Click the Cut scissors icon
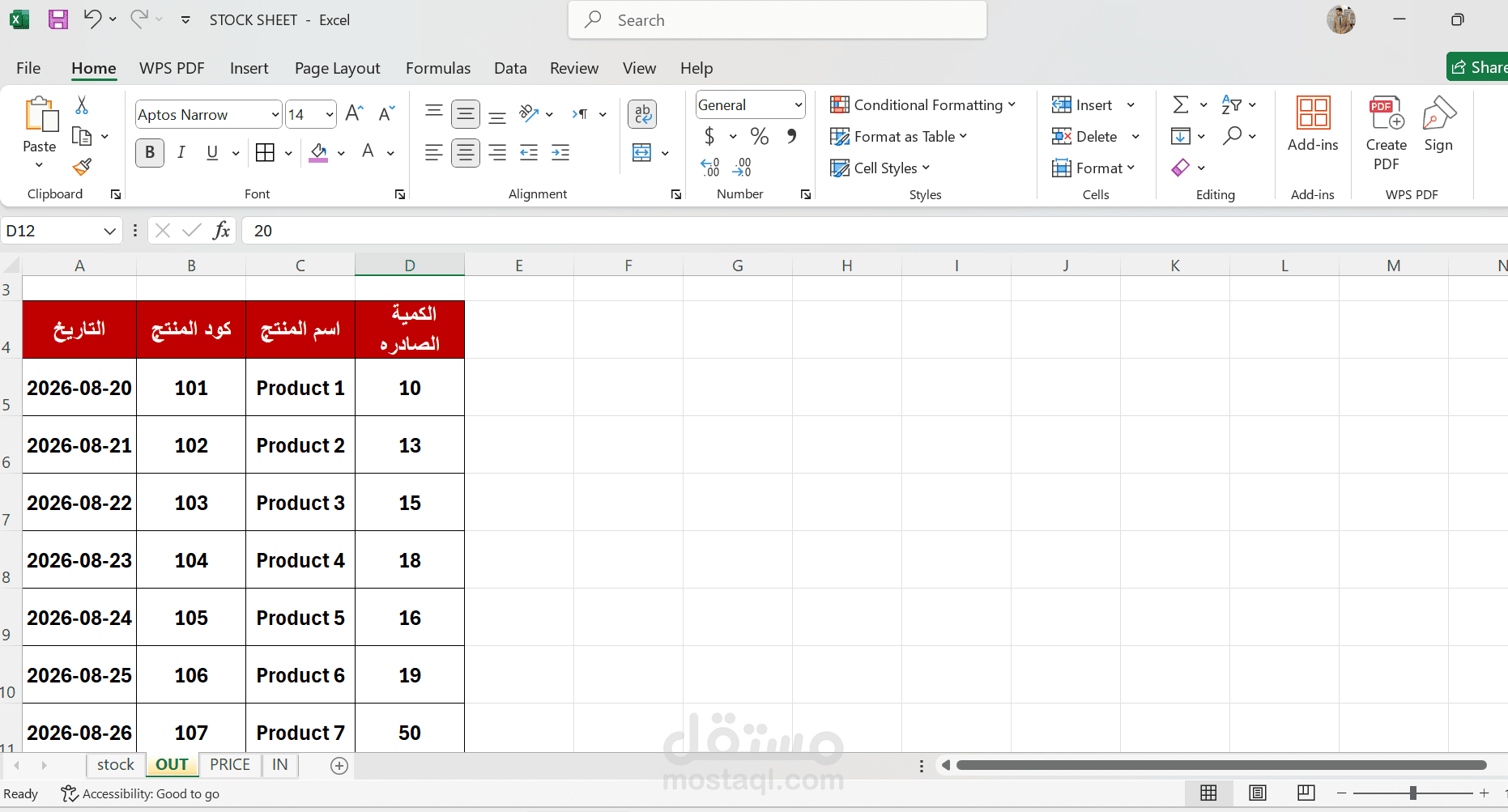Screen dimensions: 1508x812 [82, 105]
